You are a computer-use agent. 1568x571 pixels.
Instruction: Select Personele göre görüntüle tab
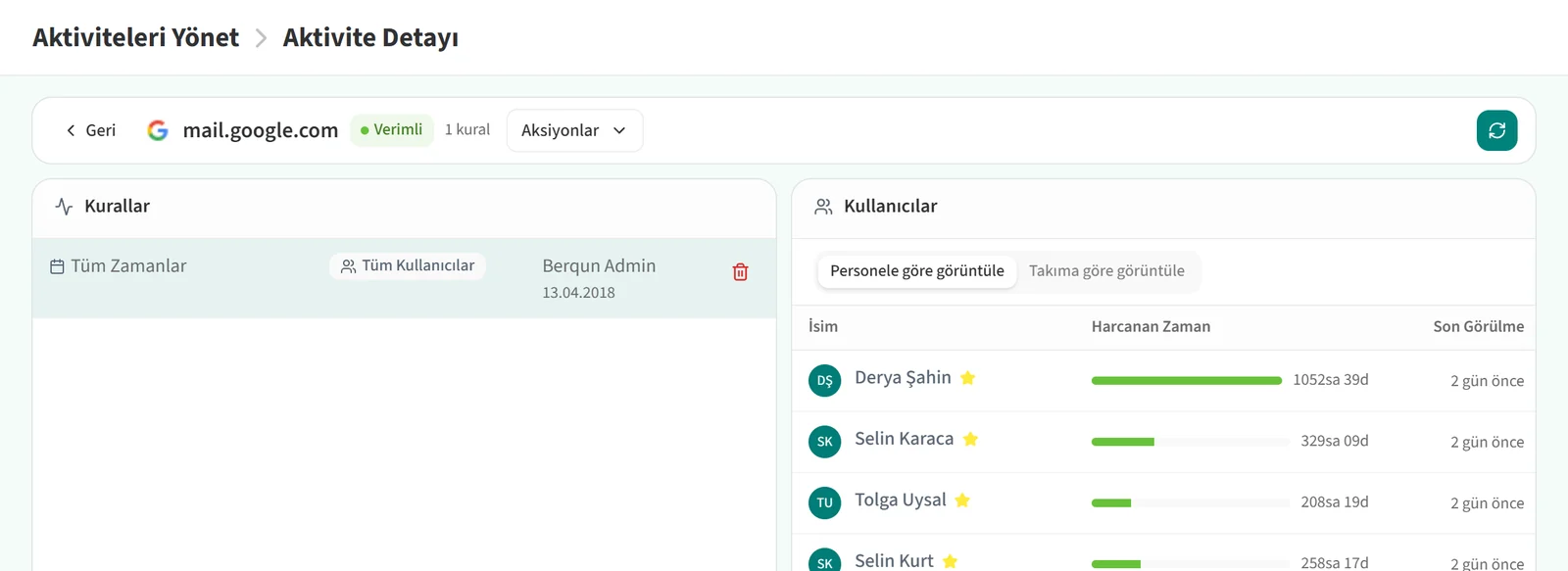coord(917,271)
